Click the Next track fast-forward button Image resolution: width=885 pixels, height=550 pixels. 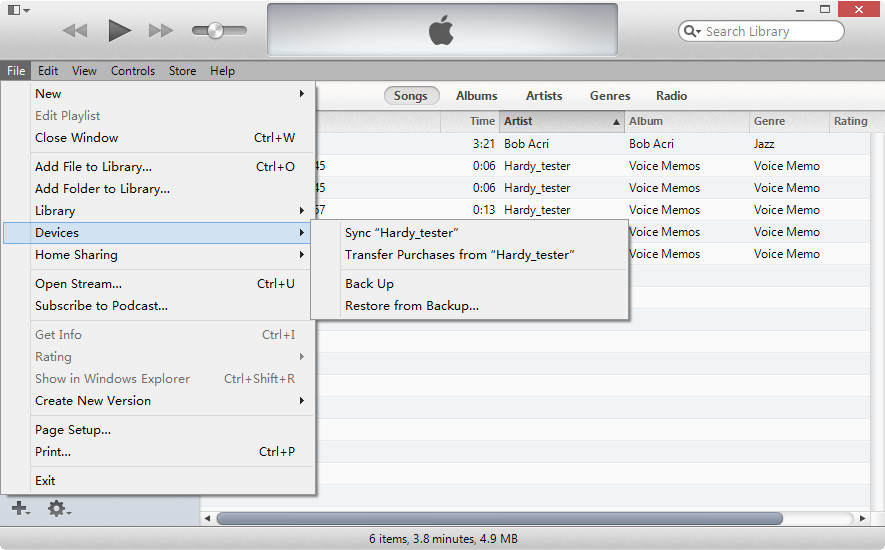click(161, 30)
